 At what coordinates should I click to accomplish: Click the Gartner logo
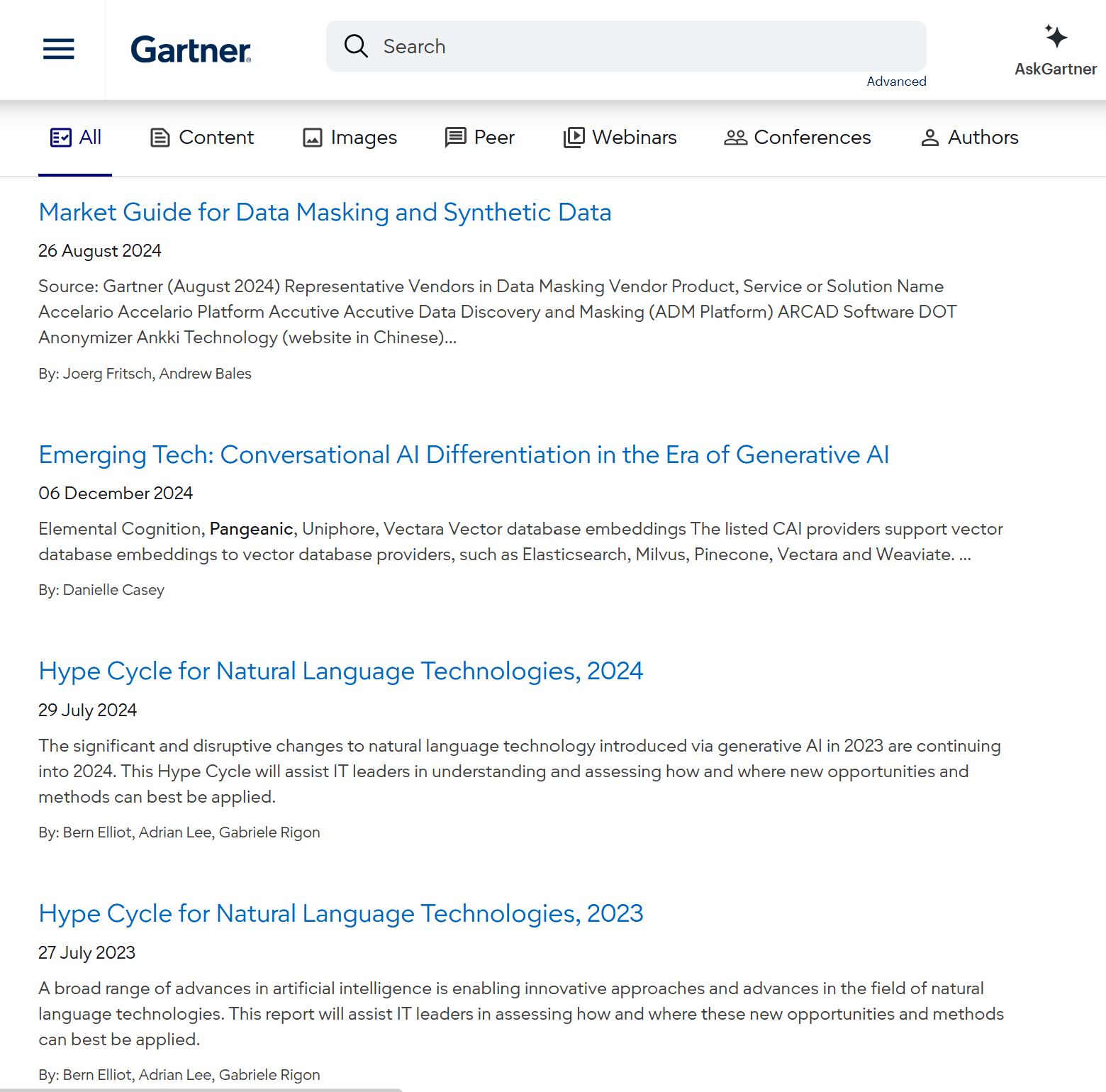click(190, 50)
